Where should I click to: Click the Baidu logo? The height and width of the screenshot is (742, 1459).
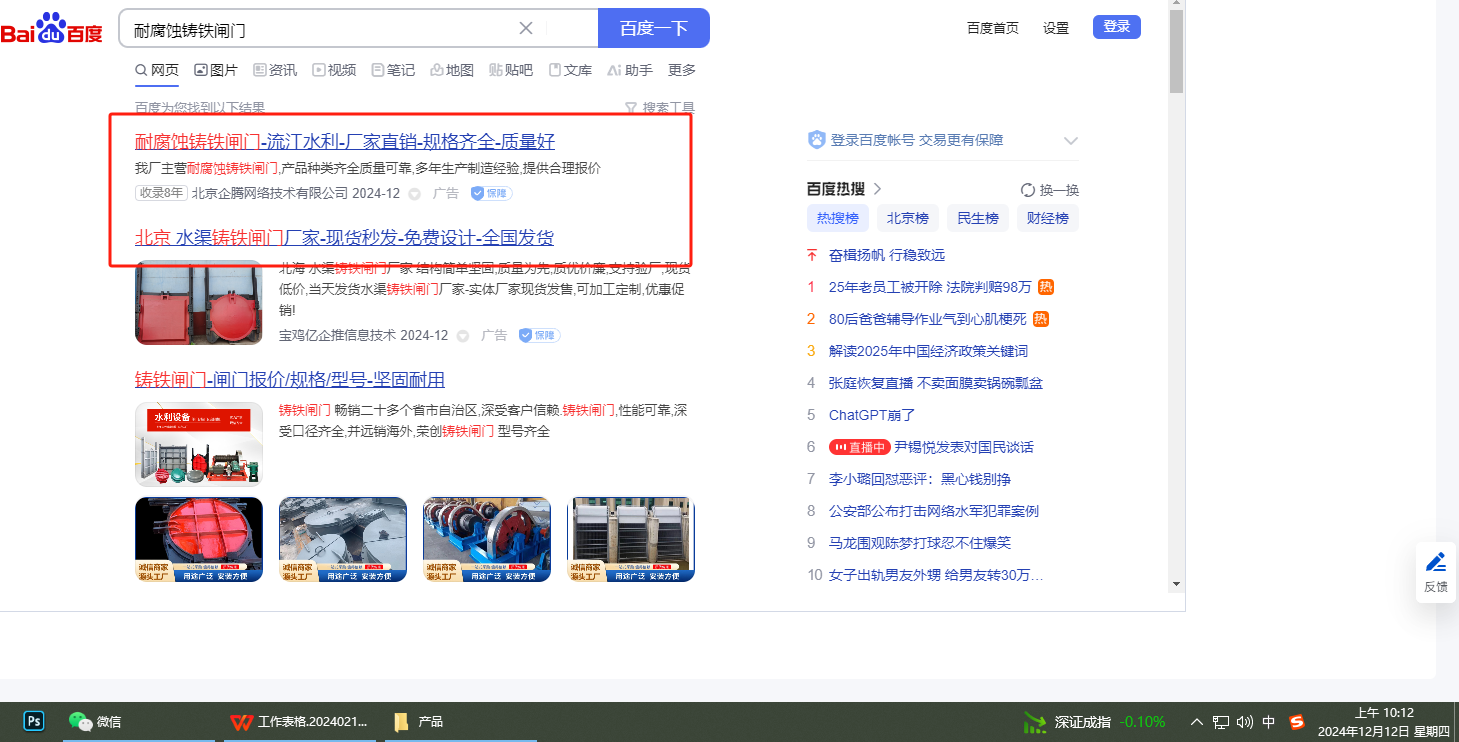(51, 29)
